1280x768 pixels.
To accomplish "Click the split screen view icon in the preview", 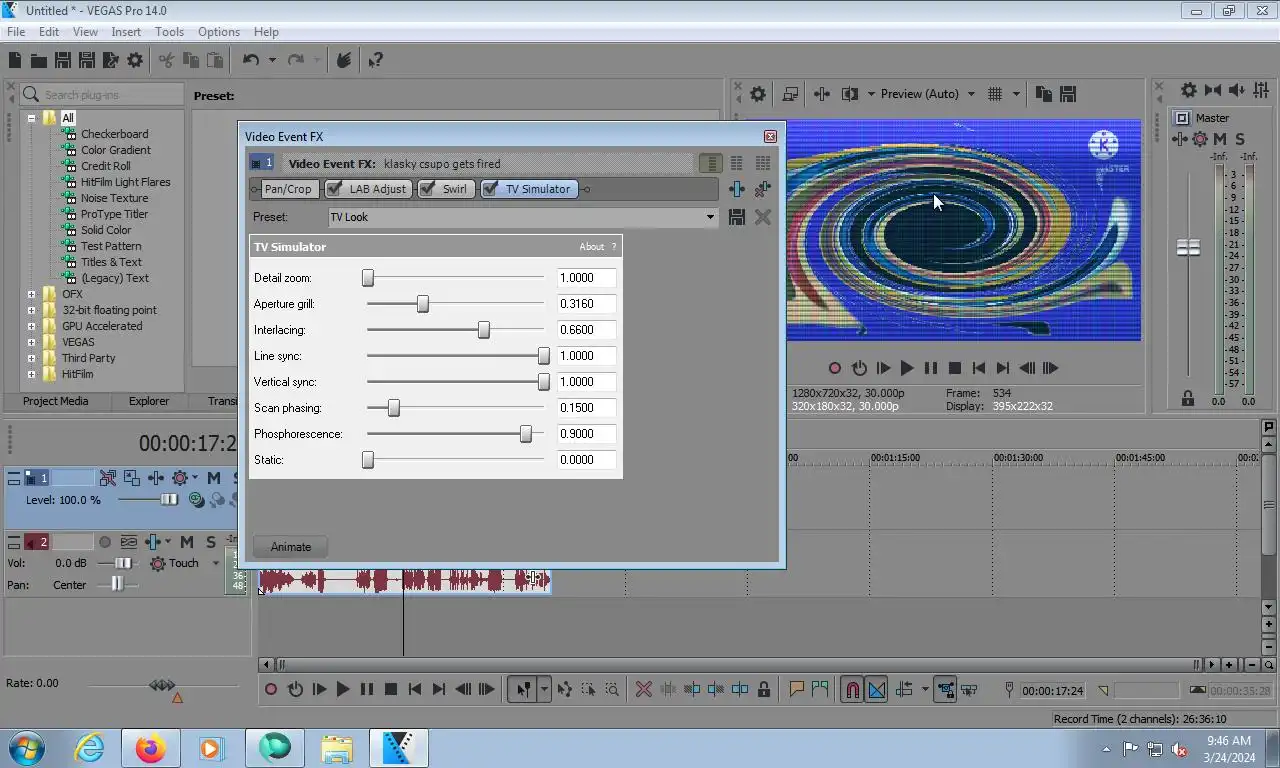I will (850, 94).
